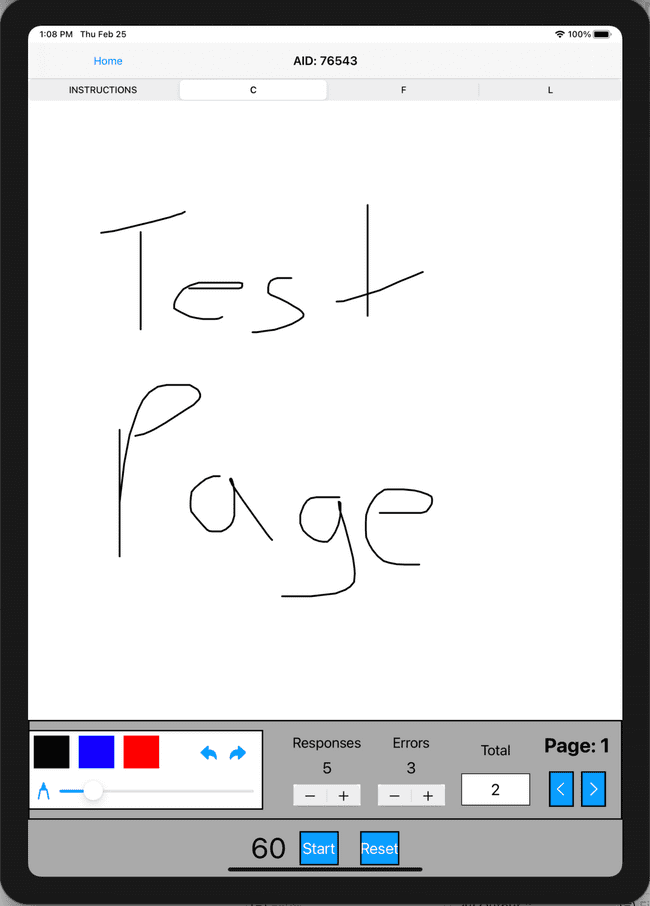Tap the redo arrow icon

pyautogui.click(x=238, y=753)
